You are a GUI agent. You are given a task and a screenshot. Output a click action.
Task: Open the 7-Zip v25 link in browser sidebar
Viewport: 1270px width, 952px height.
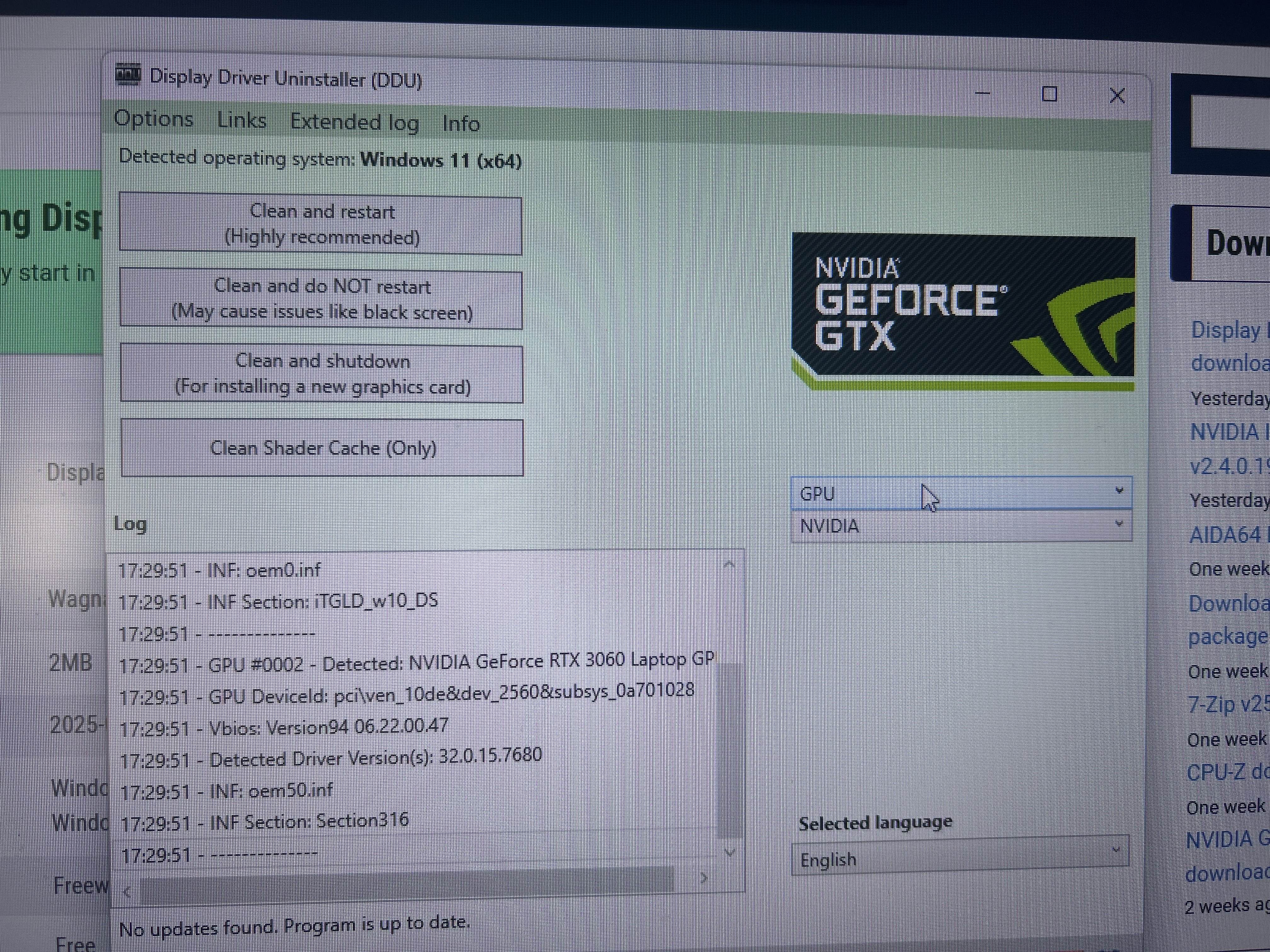coord(1228,704)
